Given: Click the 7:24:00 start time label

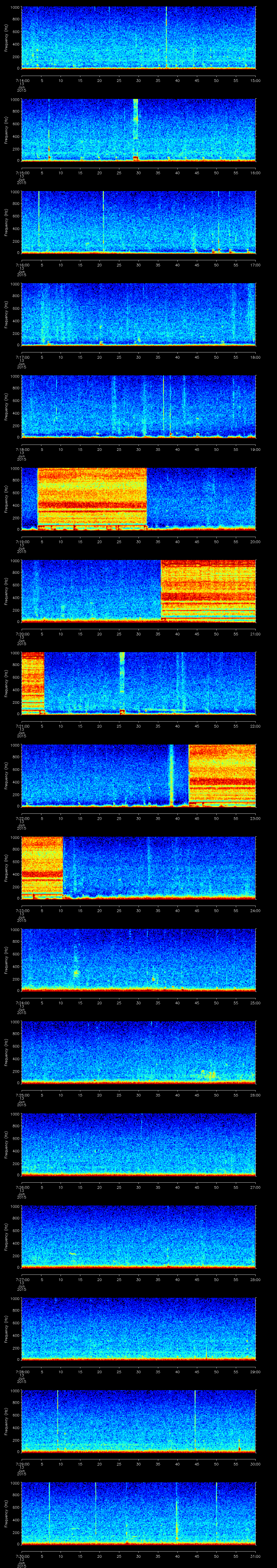Looking at the screenshot, I should click(21, 1003).
